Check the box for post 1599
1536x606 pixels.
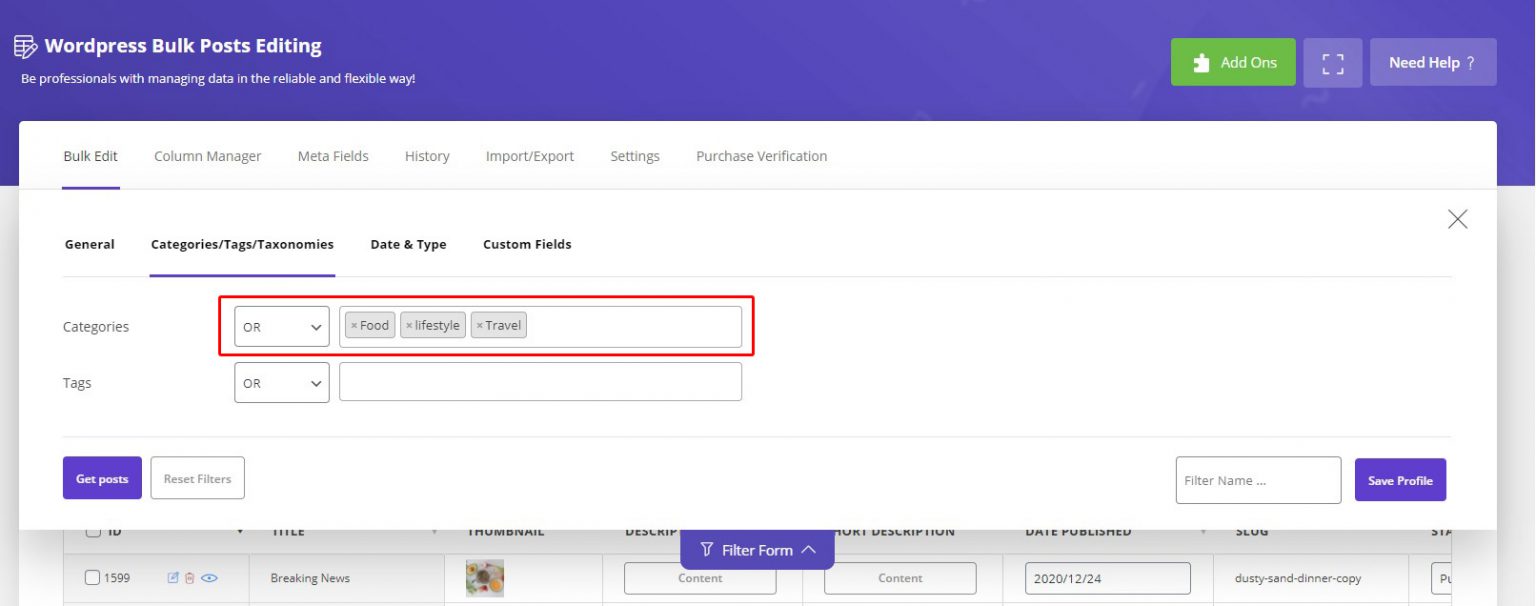pyautogui.click(x=92, y=578)
